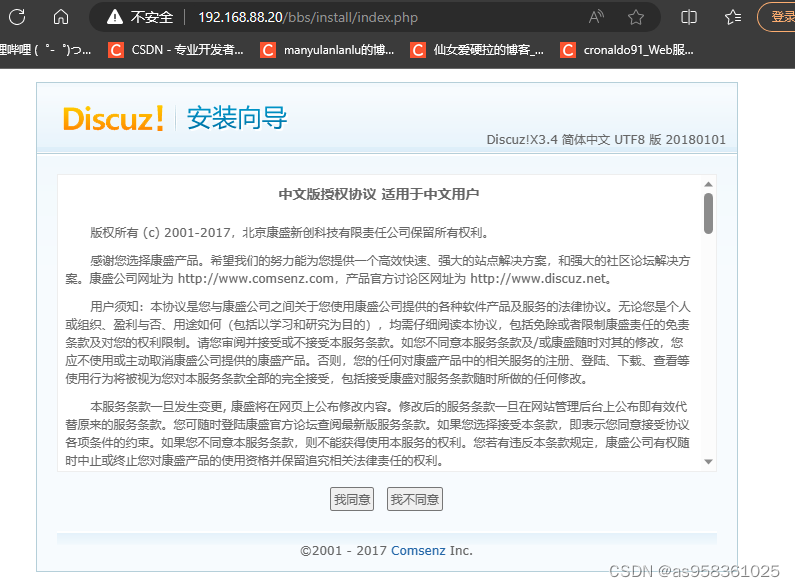Open the favorites list icon
Viewport: 795px width, 587px height.
coord(733,17)
